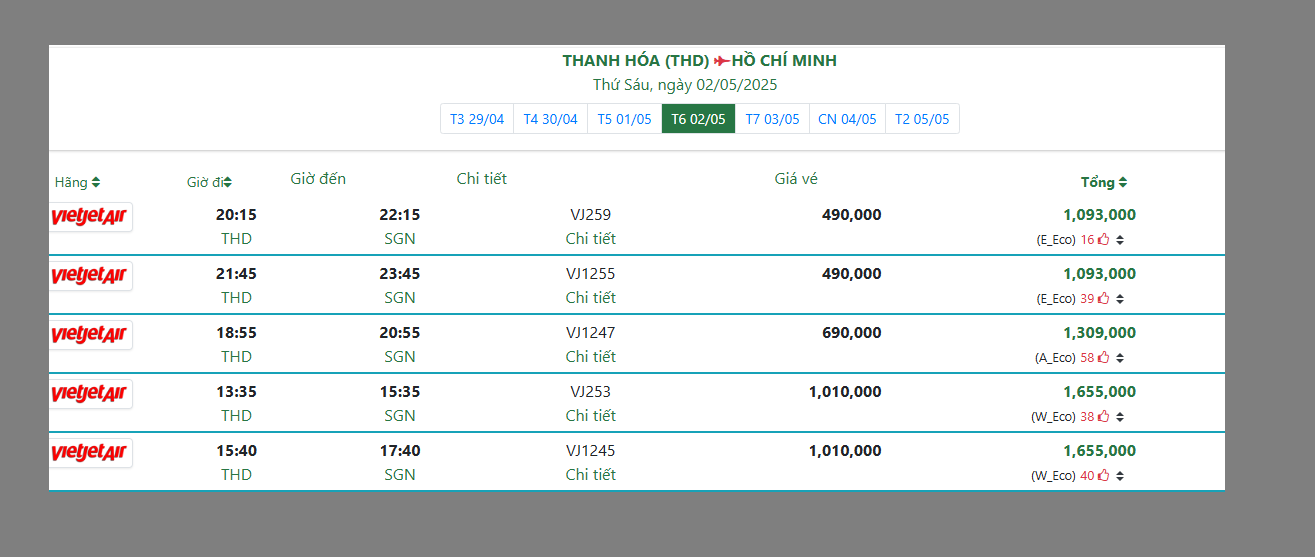This screenshot has height=557, width=1315.
Task: Choose the CN 04/05 date tab
Action: (x=847, y=119)
